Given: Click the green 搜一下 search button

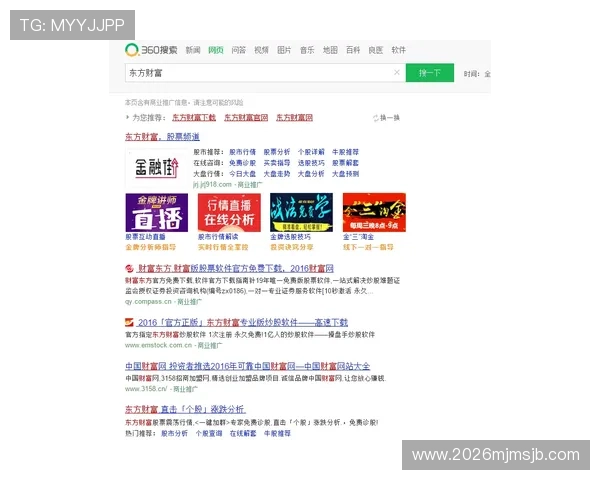Looking at the screenshot, I should tap(430, 73).
